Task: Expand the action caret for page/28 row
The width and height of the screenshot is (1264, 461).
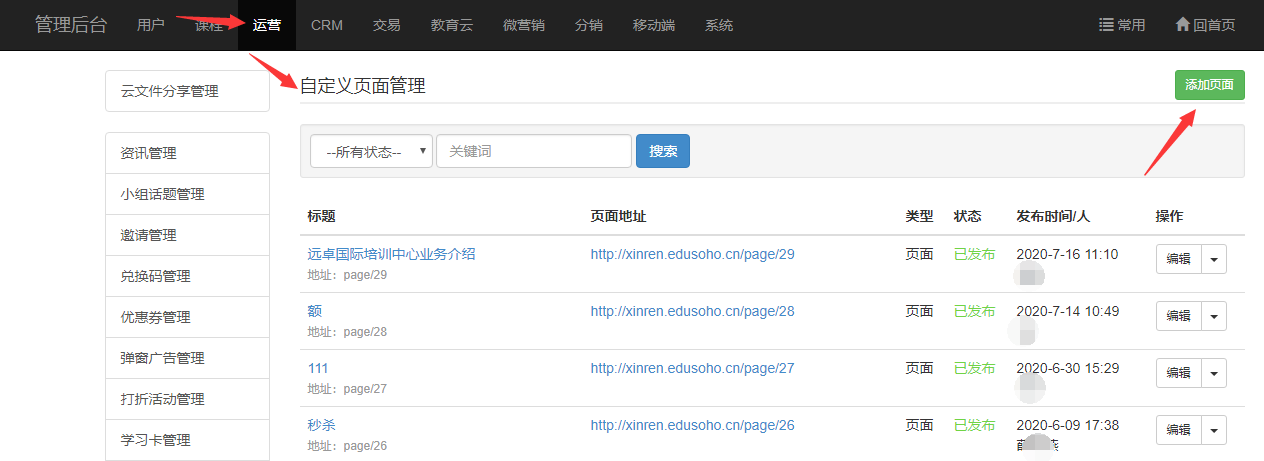Action: coord(1214,316)
